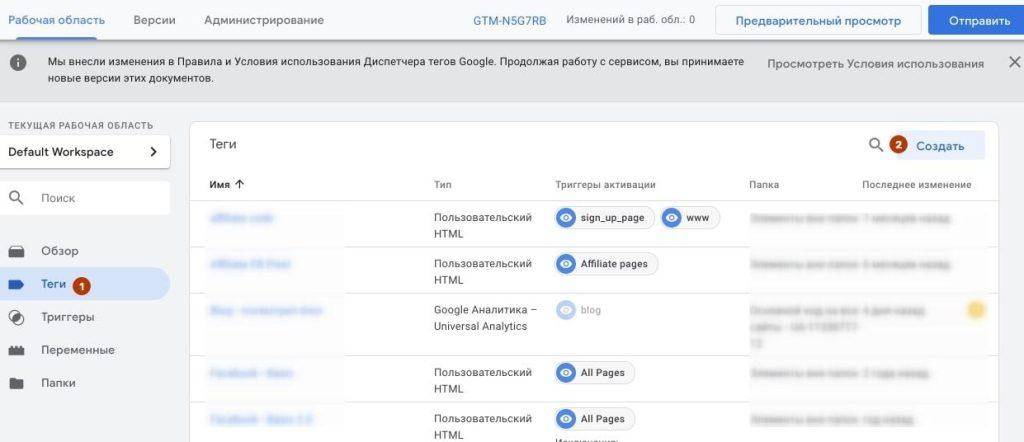Select the Теги tag icon in sidebar
Screen dimensions: 1024x442
(x=16, y=284)
